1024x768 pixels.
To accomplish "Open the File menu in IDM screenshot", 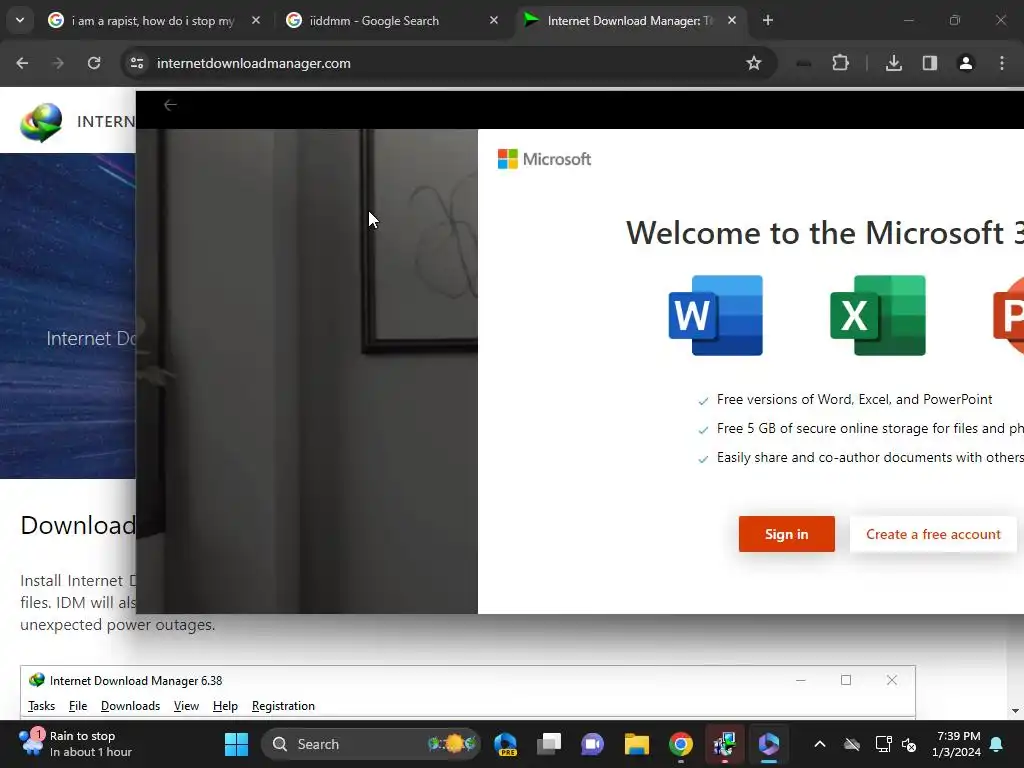I will click(x=78, y=706).
